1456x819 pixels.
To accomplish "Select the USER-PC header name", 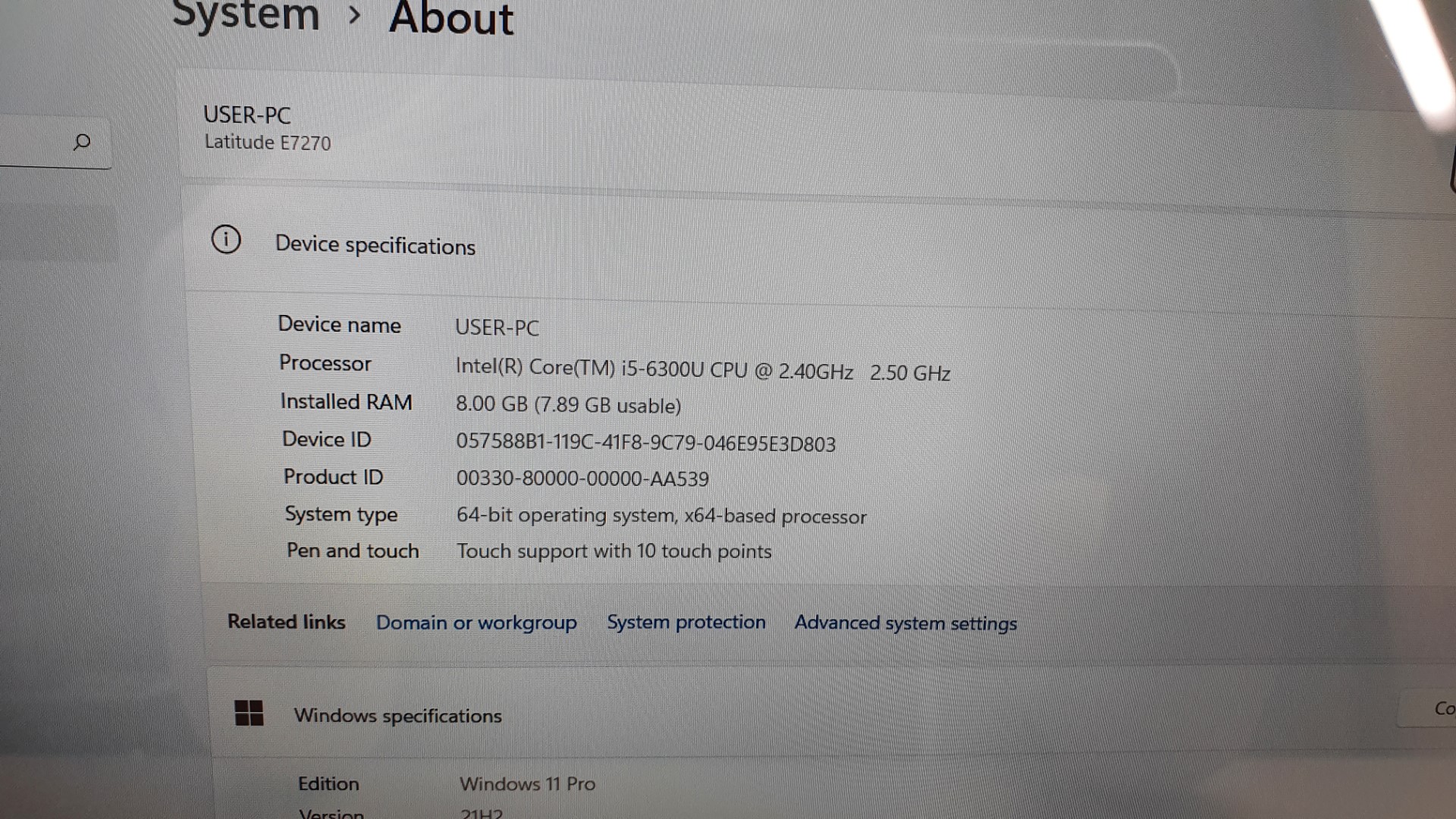I will click(x=247, y=115).
